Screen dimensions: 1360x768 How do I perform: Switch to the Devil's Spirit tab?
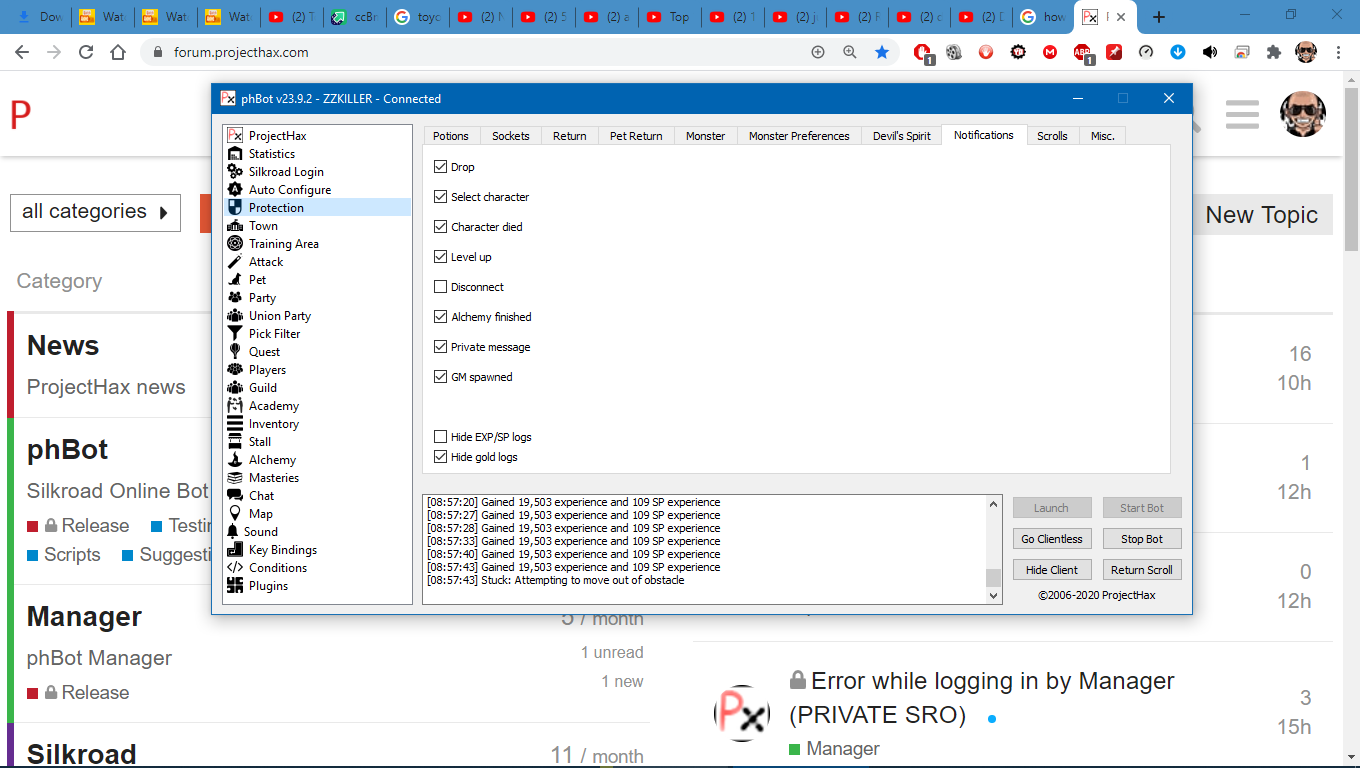[x=901, y=136]
